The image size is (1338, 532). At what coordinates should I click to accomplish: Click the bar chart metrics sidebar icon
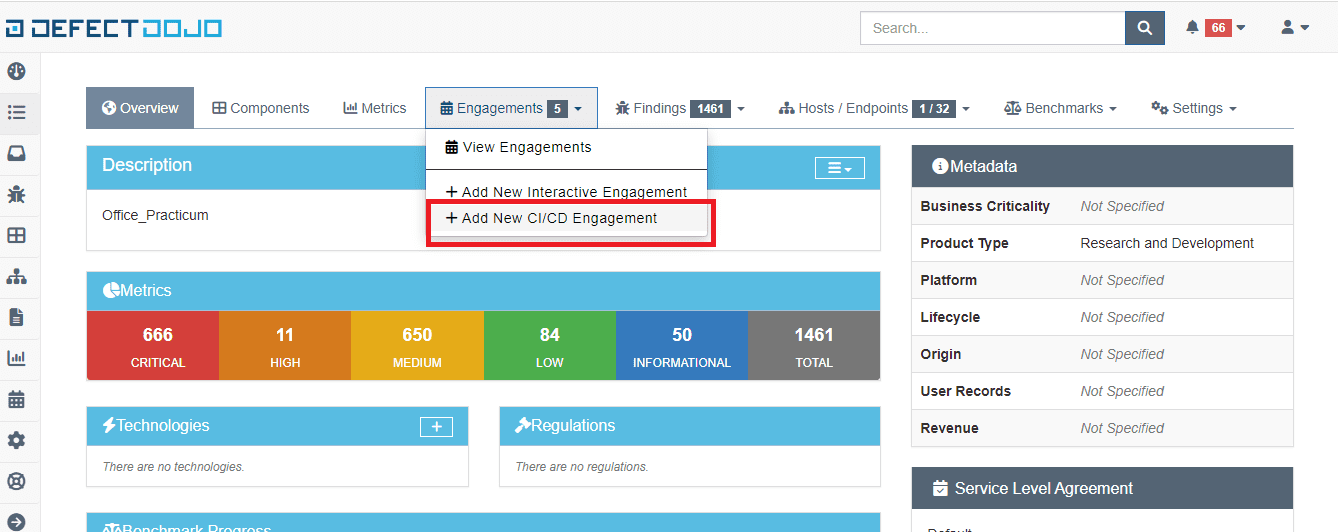[16, 358]
